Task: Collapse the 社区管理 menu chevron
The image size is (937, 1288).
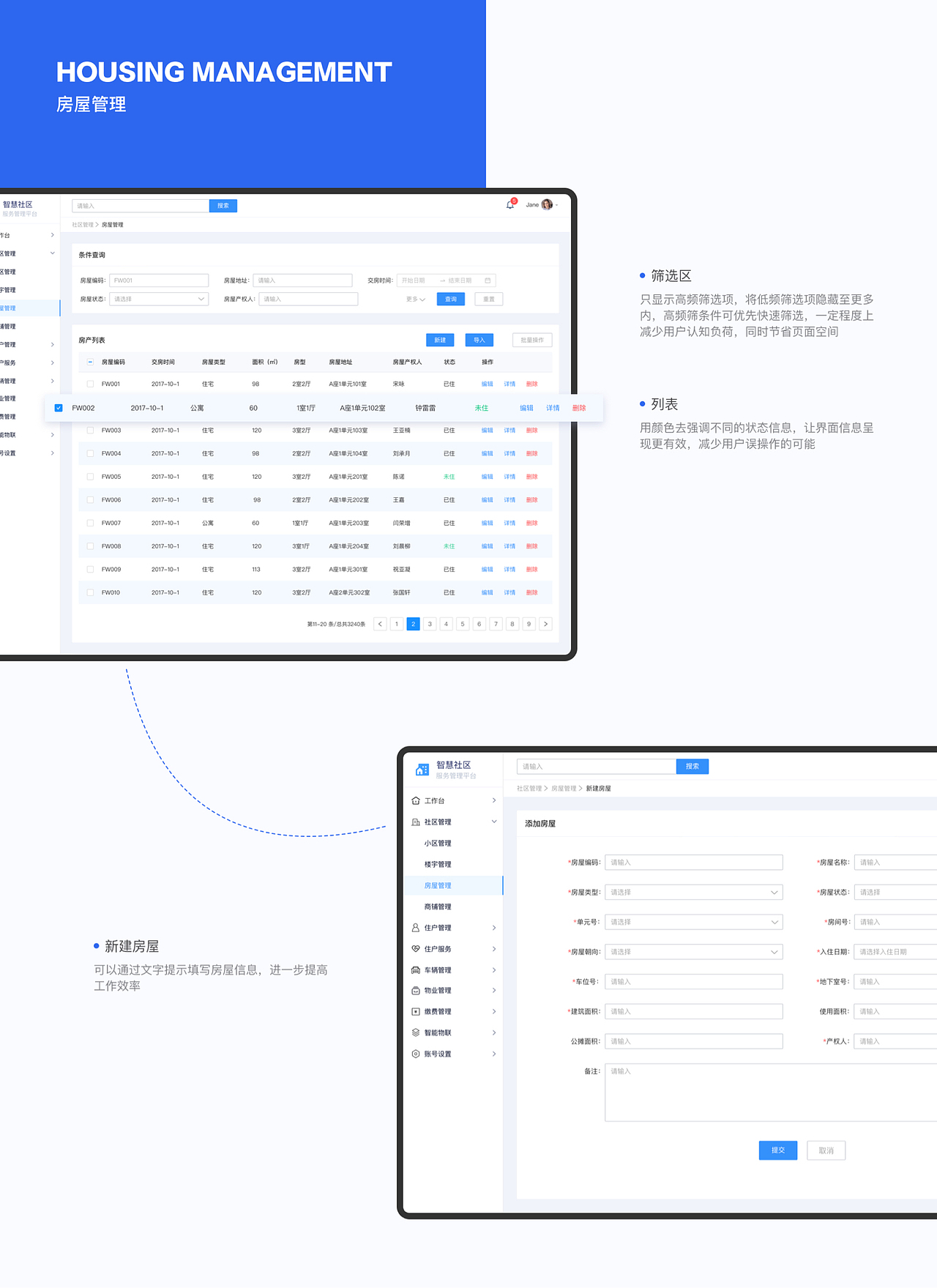Action: click(494, 822)
